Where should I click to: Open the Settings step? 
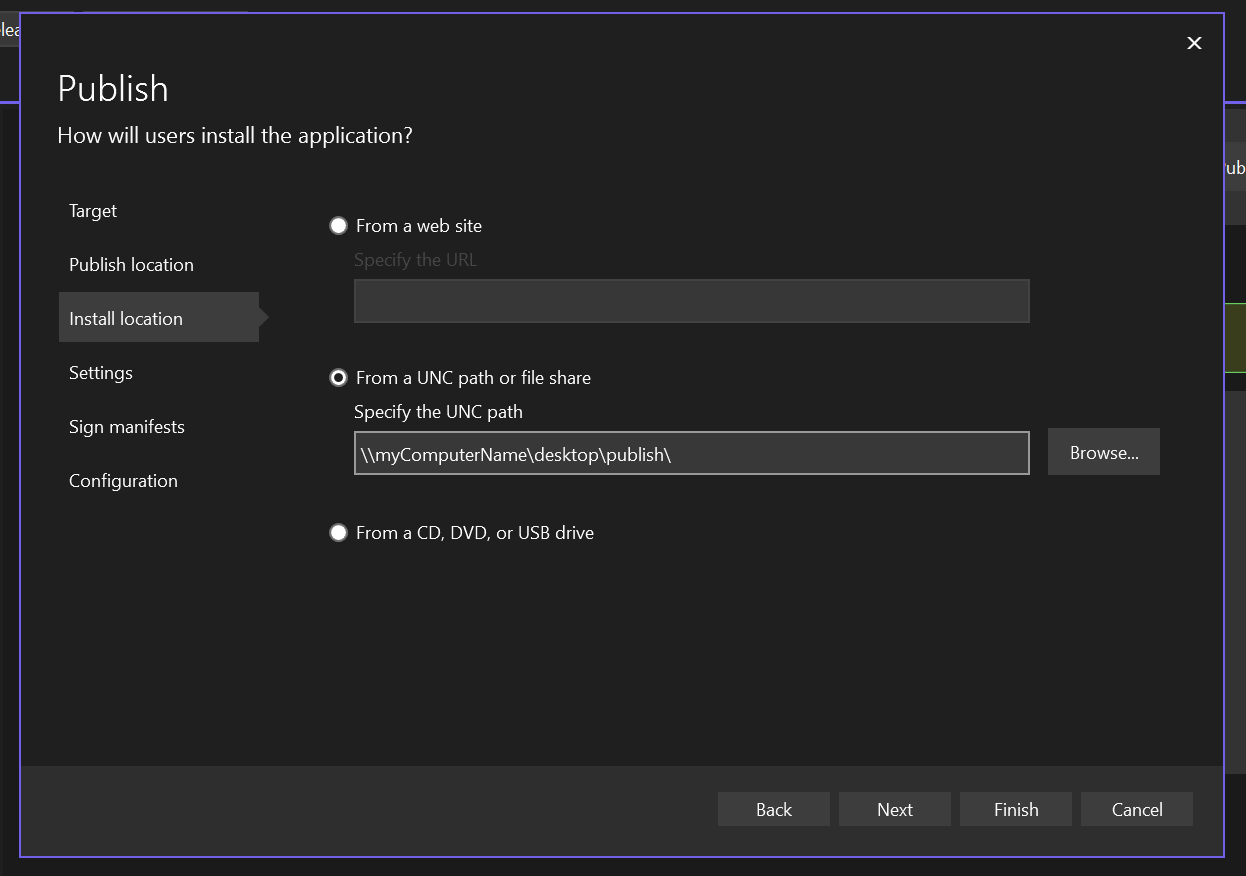[100, 372]
